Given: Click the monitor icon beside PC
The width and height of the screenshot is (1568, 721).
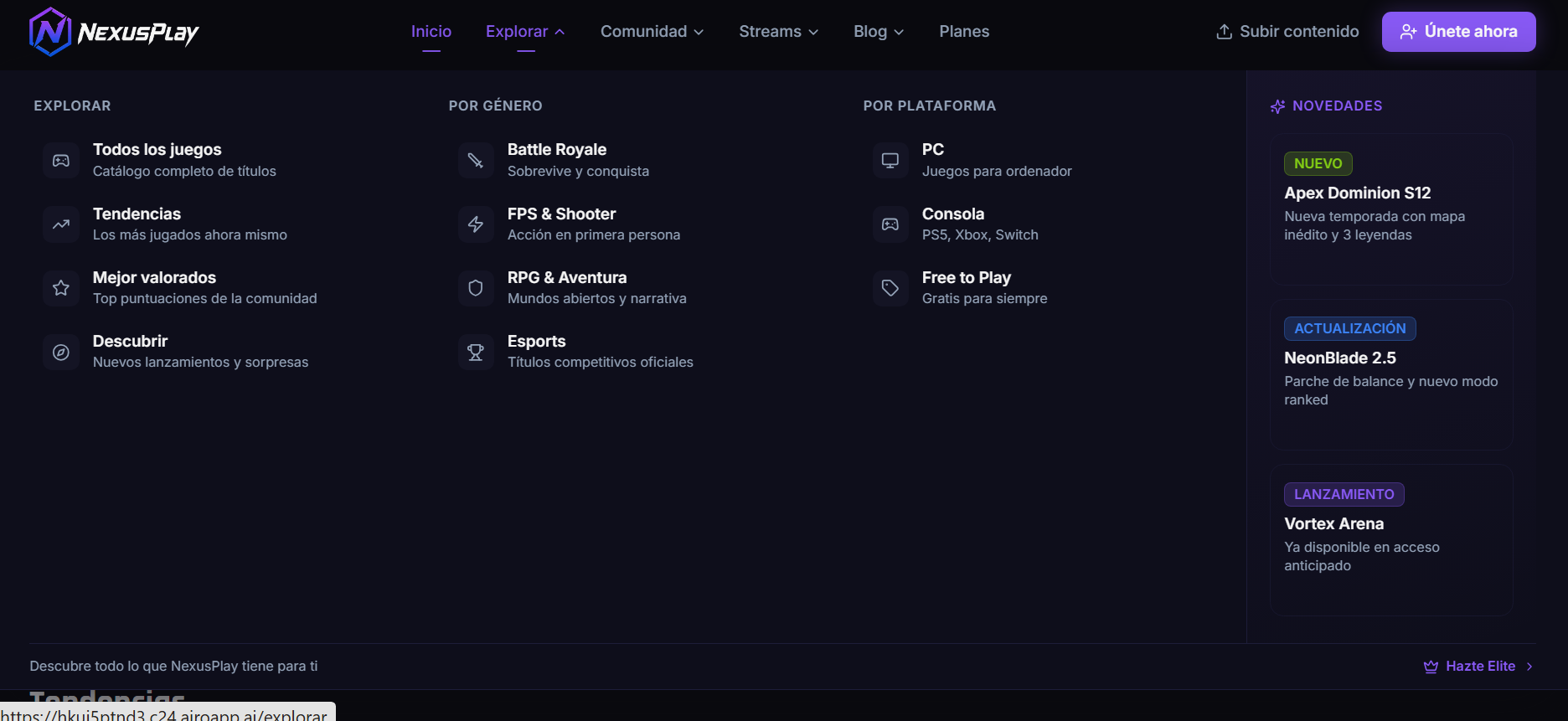Looking at the screenshot, I should (890, 160).
